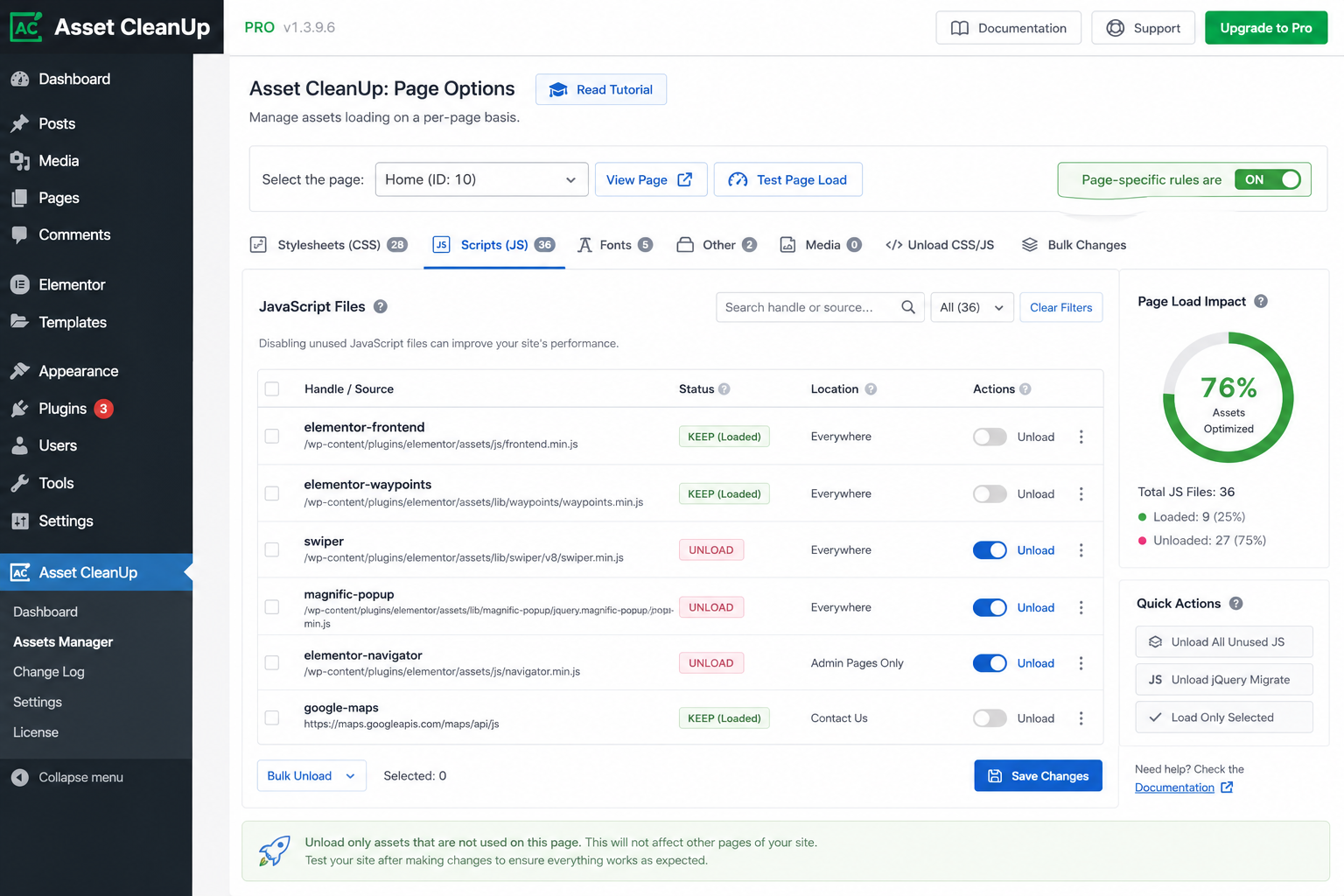Image resolution: width=1344 pixels, height=896 pixels.
Task: Click the Comments bubble icon
Action: 20,234
